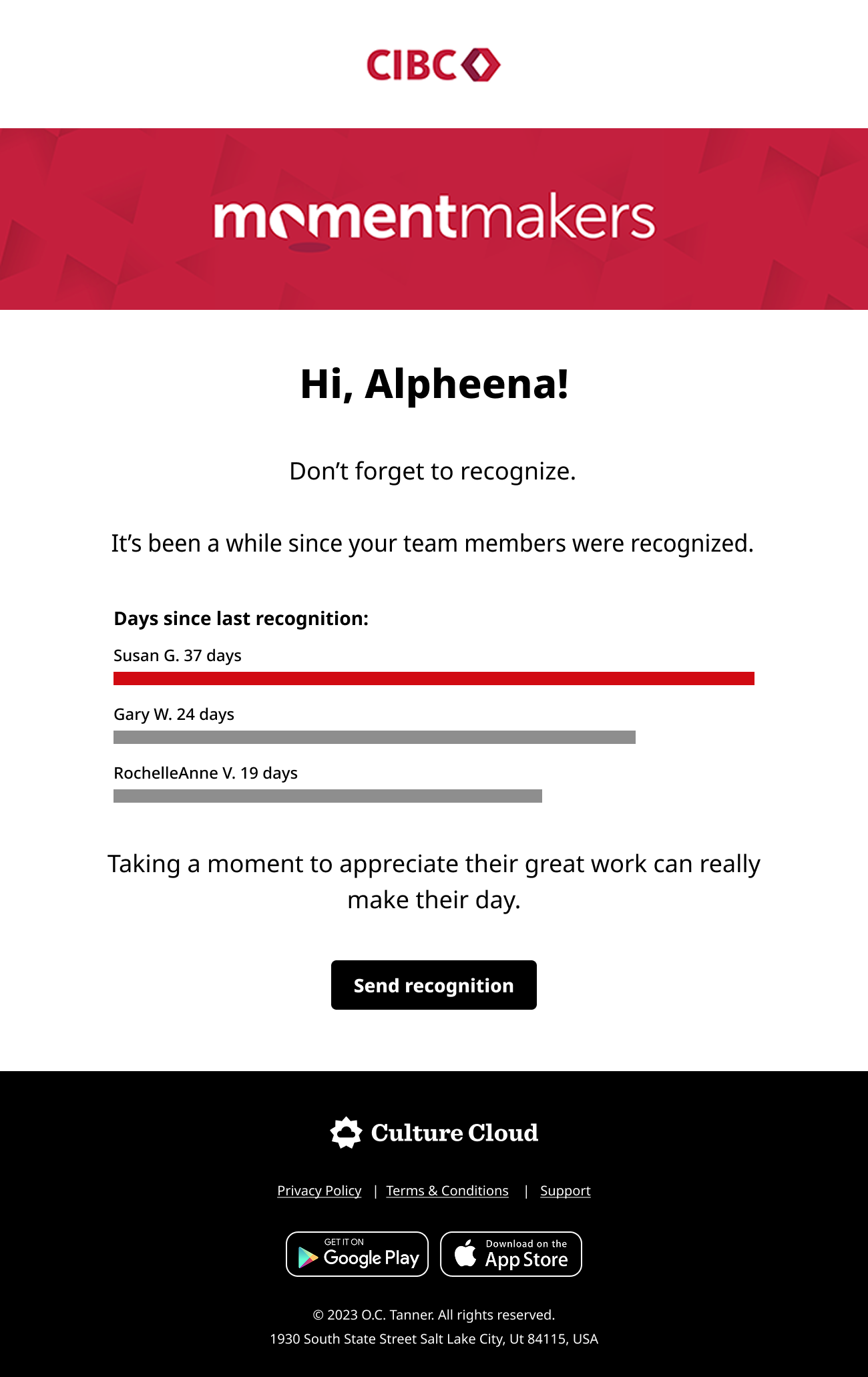Open the Support link
Viewport: 868px width, 1377px height.
(566, 1191)
